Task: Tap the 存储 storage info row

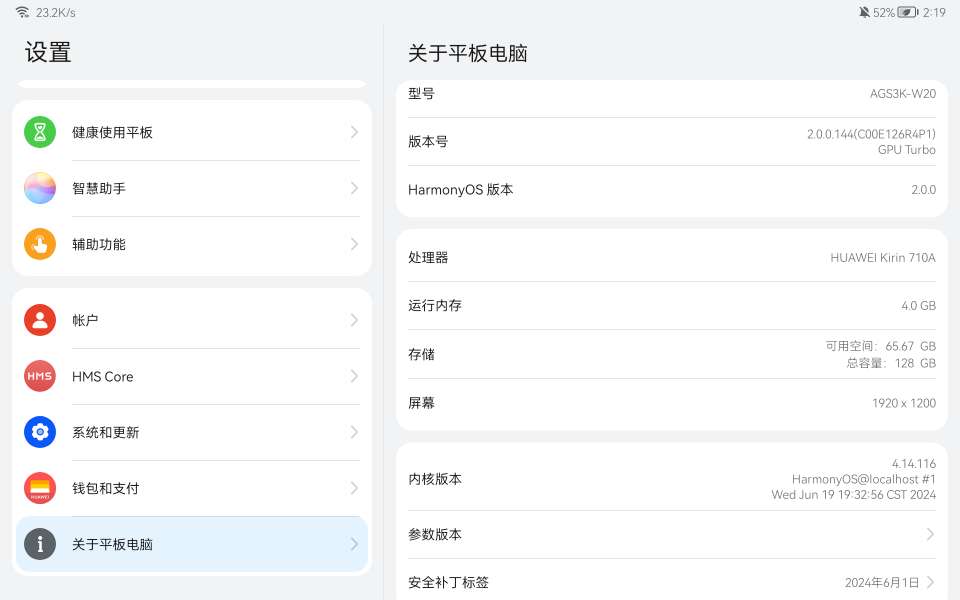Action: (x=672, y=354)
